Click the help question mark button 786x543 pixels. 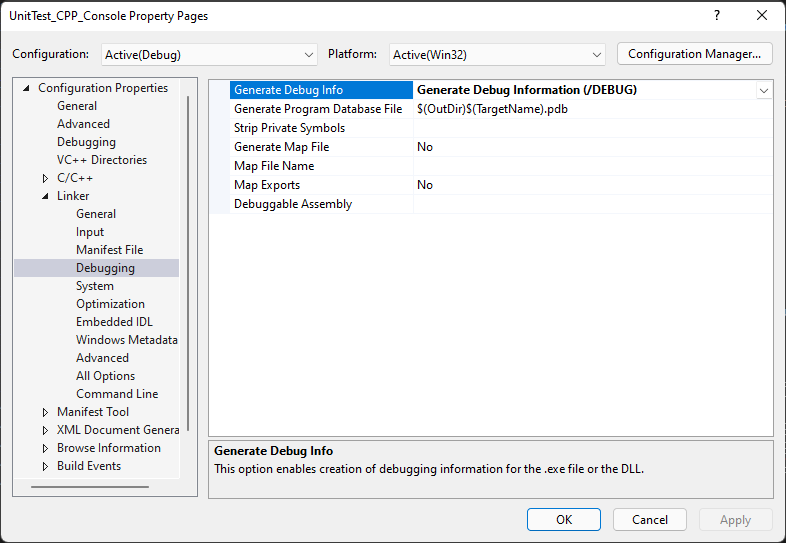(717, 16)
